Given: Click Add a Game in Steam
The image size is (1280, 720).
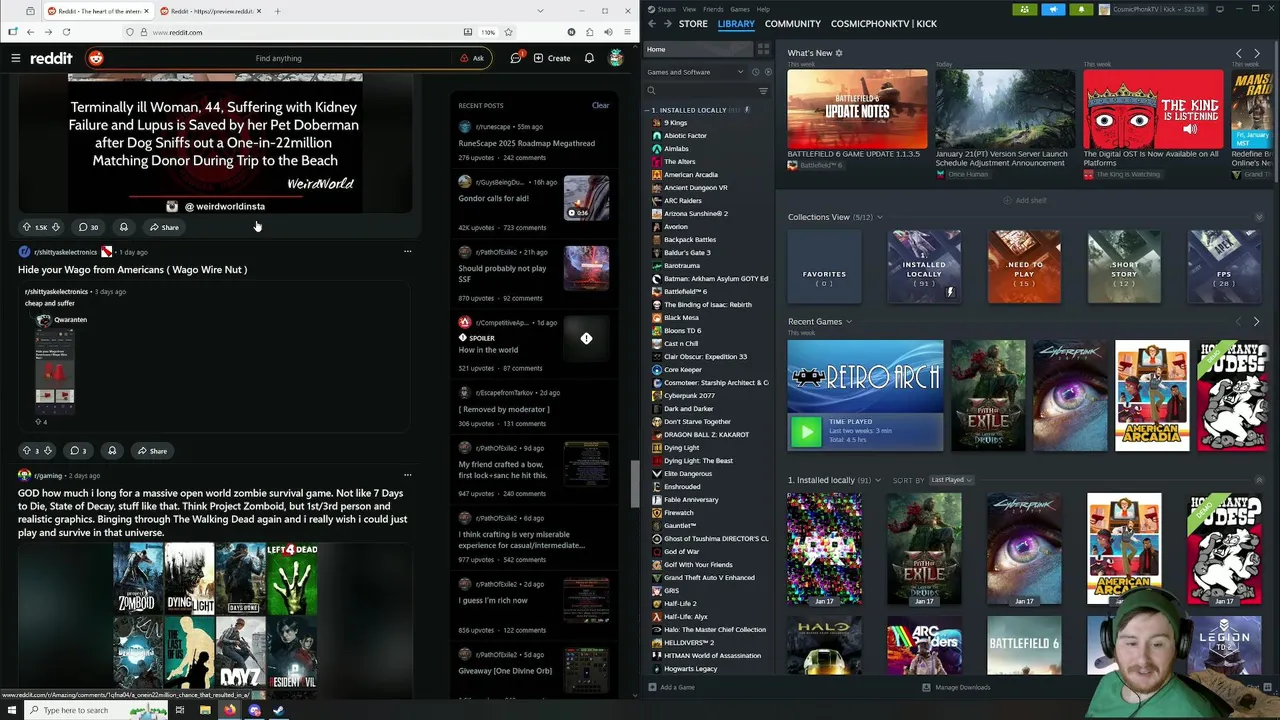Looking at the screenshot, I should point(671,687).
